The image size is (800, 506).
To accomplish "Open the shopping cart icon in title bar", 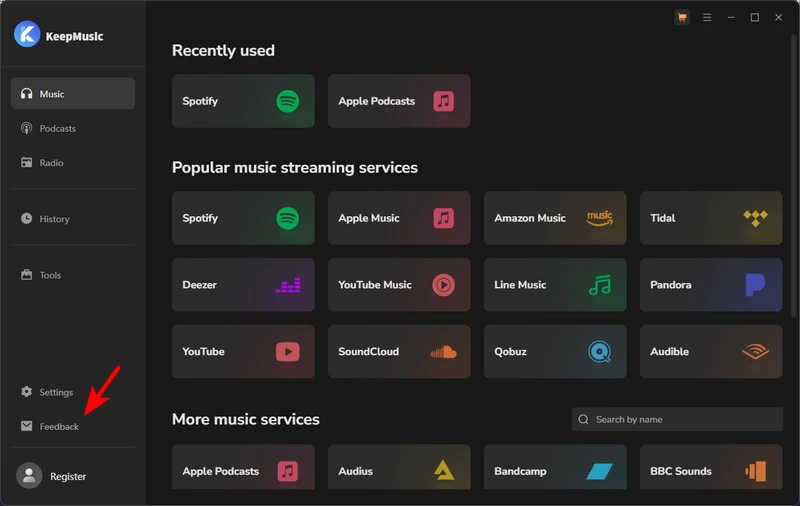I will (682, 18).
